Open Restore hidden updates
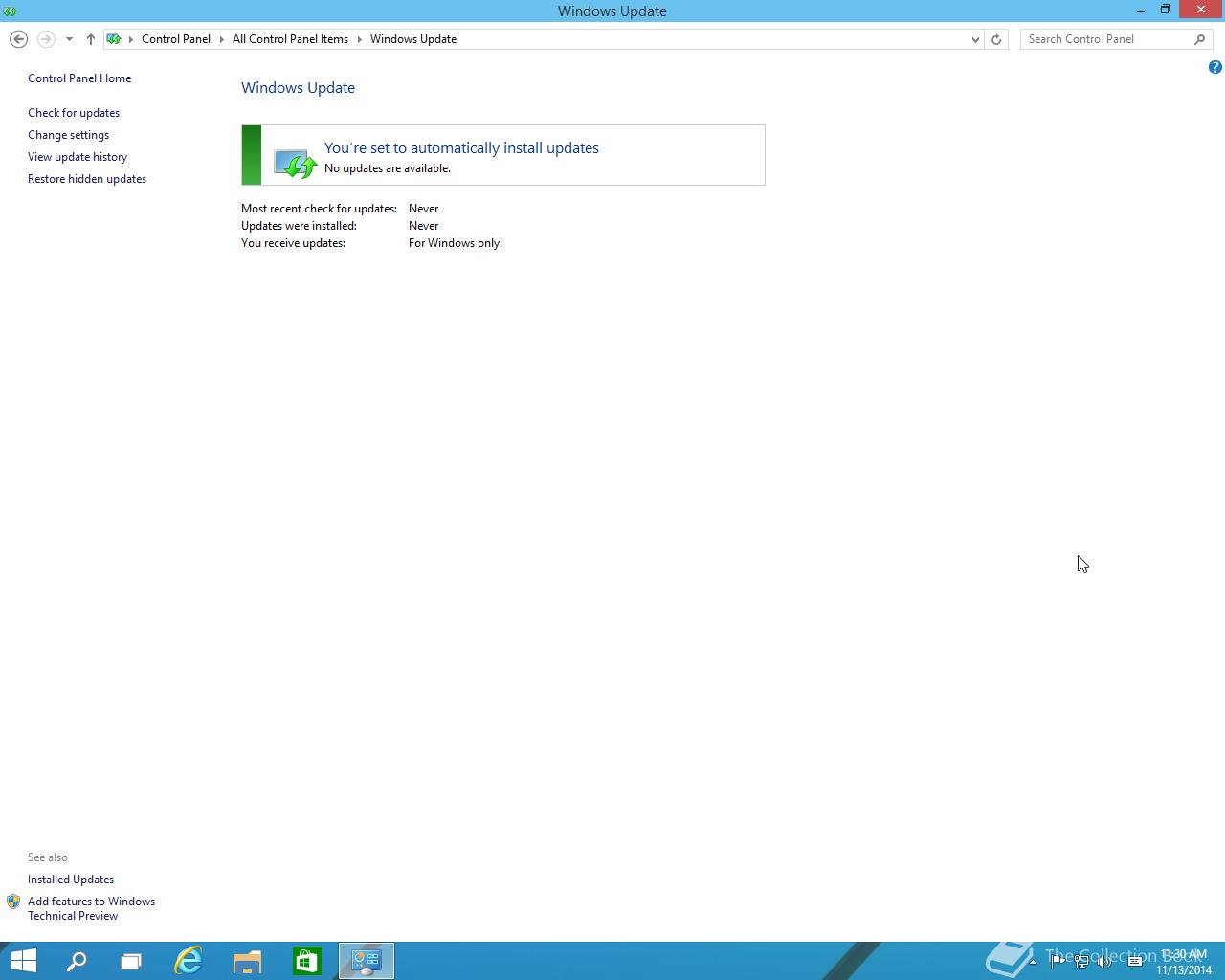Viewport: 1225px width, 980px height. click(x=87, y=179)
